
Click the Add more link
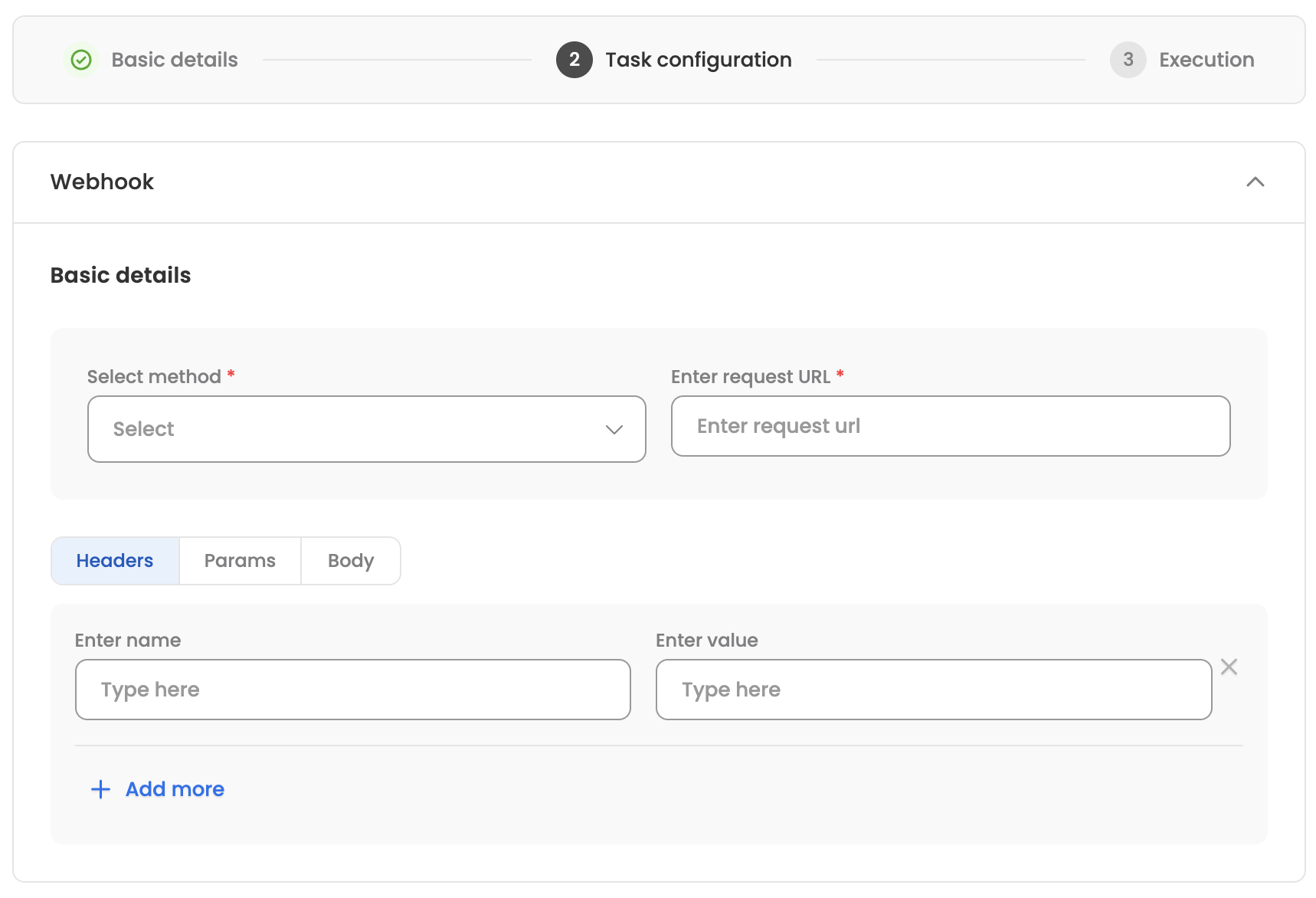(x=175, y=789)
